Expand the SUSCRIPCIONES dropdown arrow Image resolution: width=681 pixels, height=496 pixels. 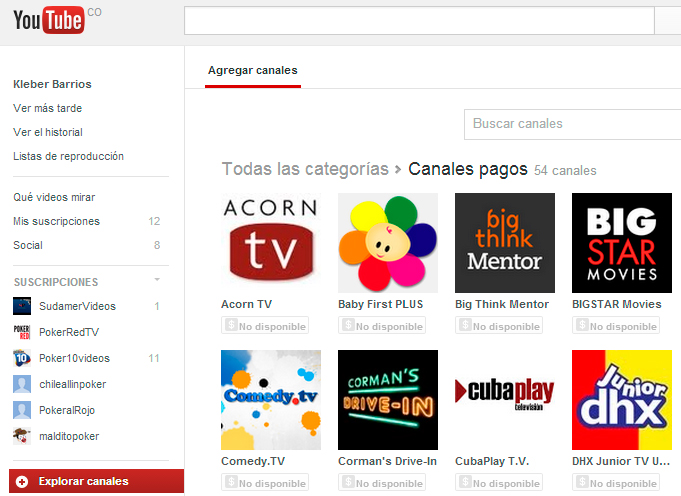point(157,280)
